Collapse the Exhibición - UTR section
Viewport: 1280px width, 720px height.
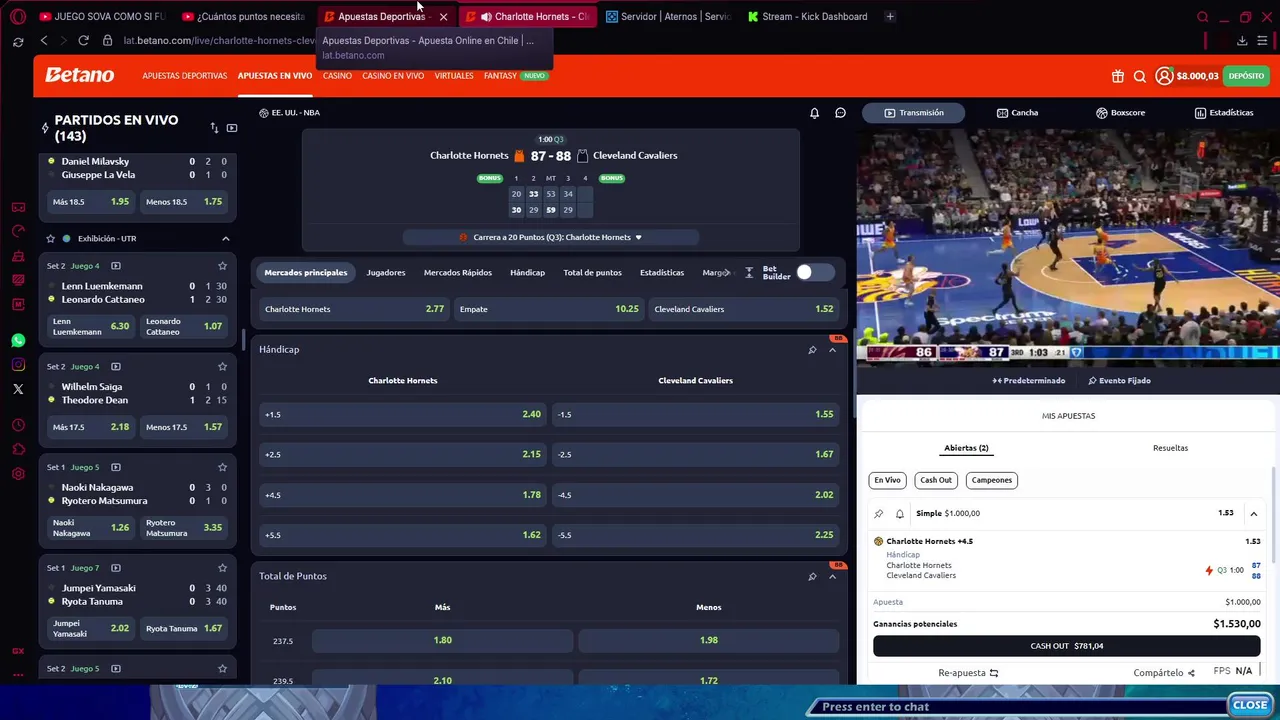[225, 239]
